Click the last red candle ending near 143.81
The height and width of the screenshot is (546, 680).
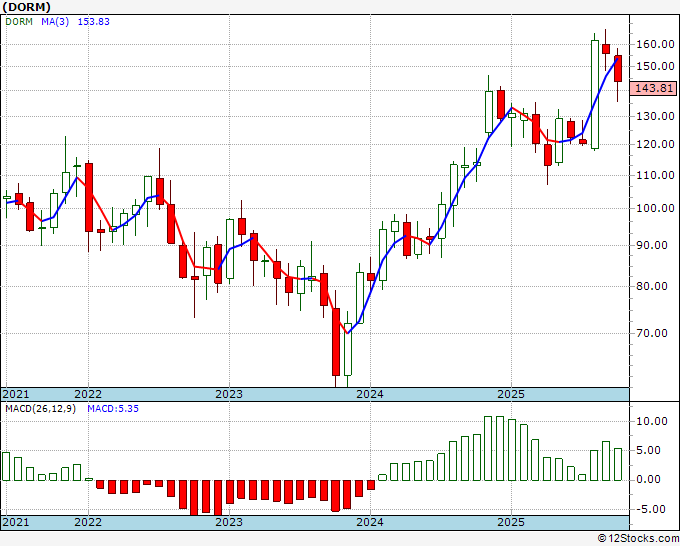pyautogui.click(x=618, y=69)
